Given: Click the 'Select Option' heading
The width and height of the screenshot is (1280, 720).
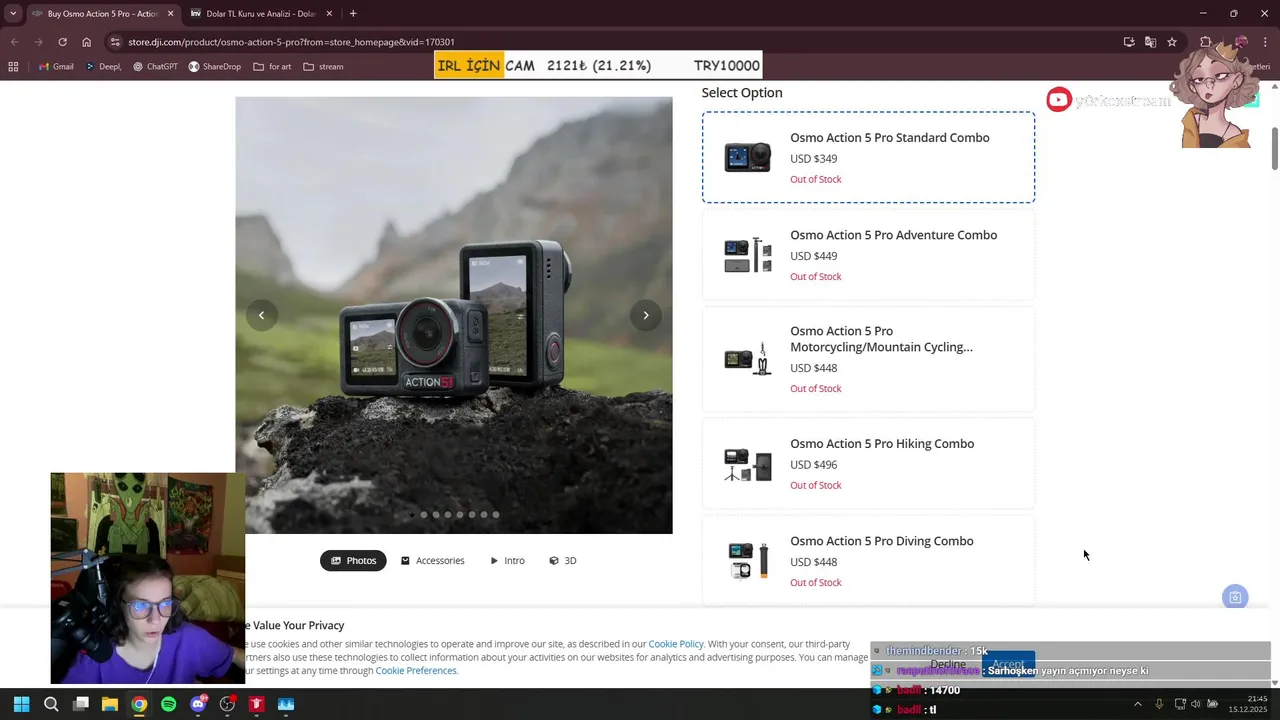Looking at the screenshot, I should click(742, 93).
